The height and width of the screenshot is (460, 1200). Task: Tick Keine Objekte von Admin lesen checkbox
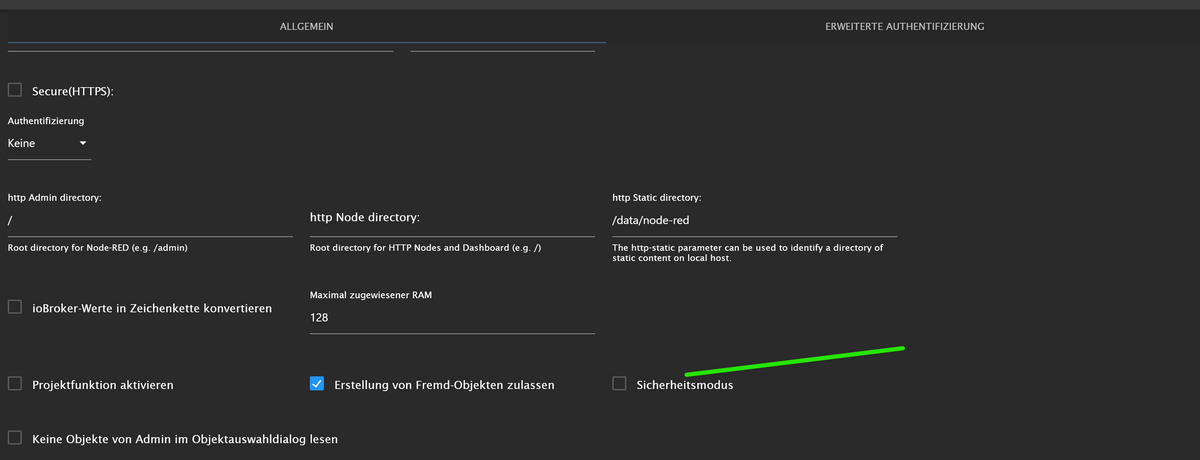point(15,437)
